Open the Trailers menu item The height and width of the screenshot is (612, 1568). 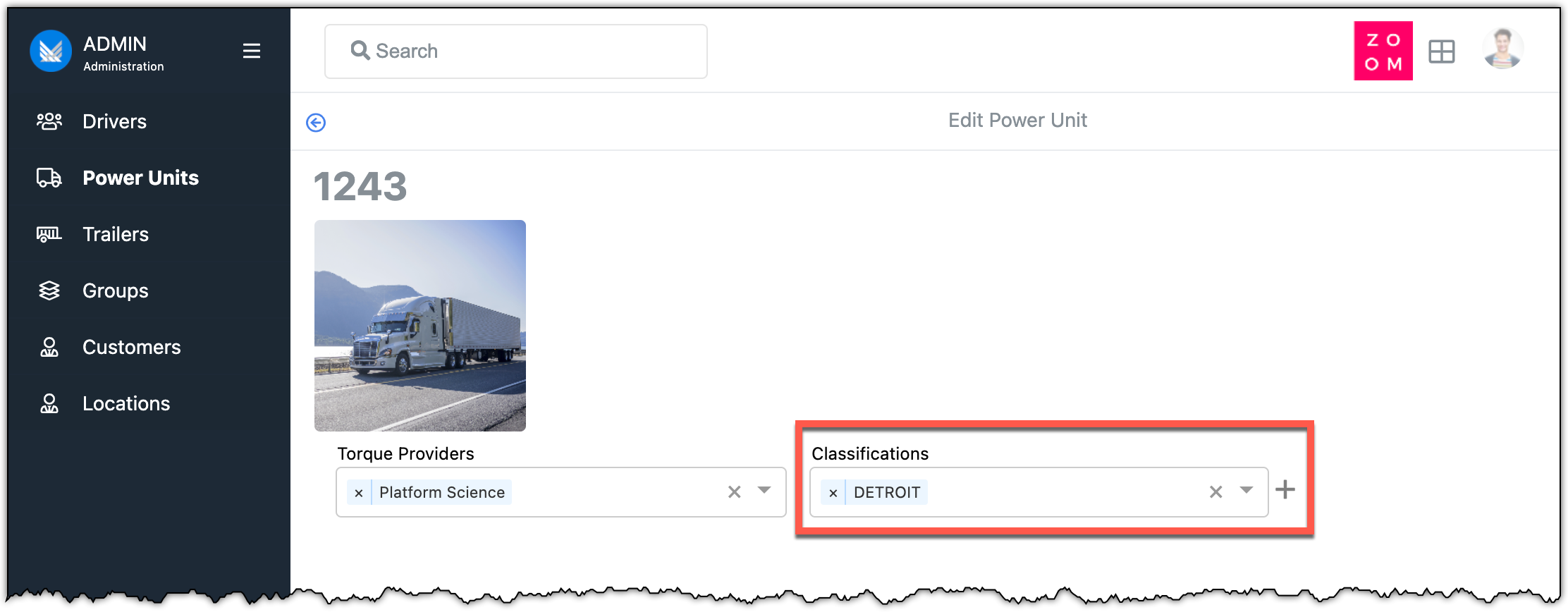coord(116,234)
